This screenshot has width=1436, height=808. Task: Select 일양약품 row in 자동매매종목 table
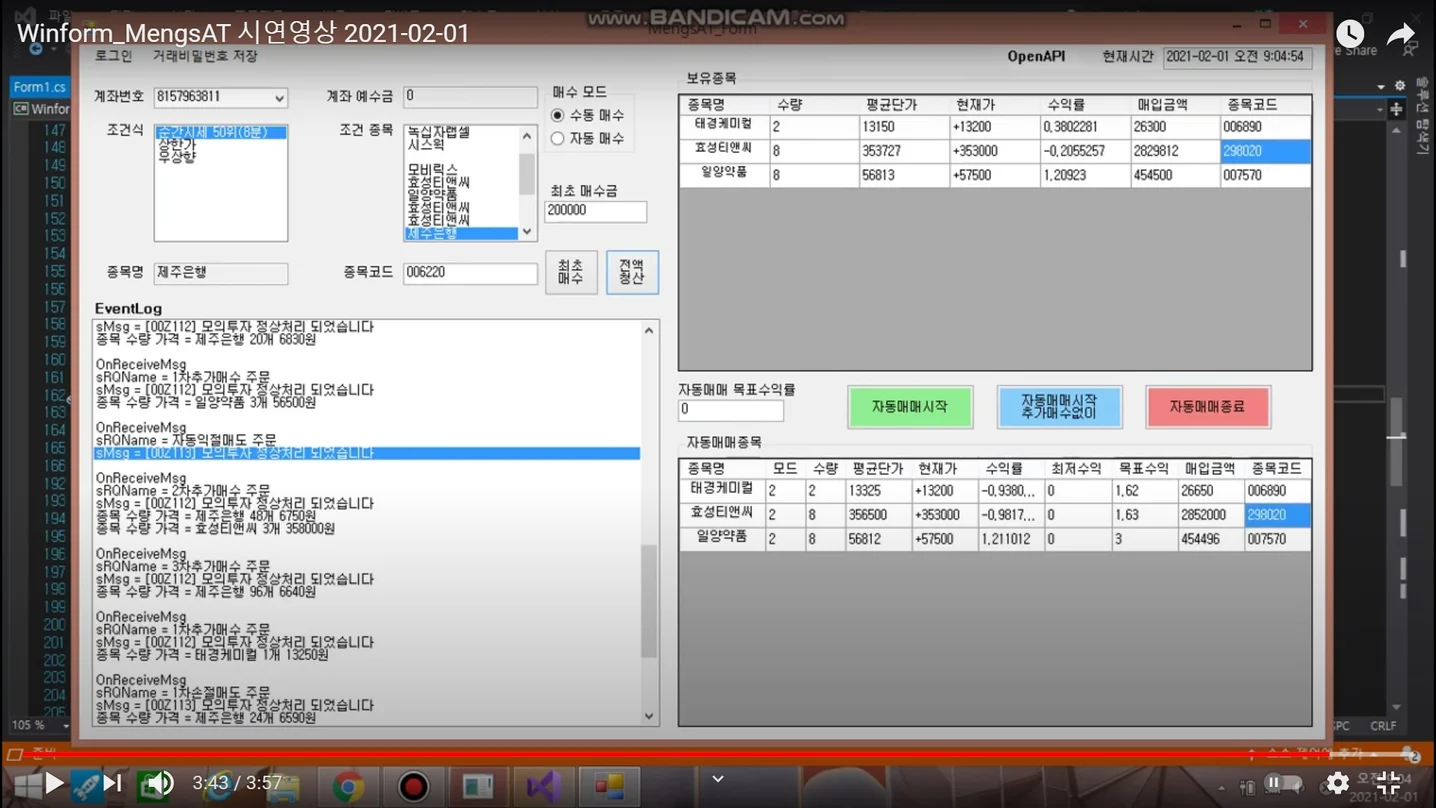pyautogui.click(x=995, y=539)
